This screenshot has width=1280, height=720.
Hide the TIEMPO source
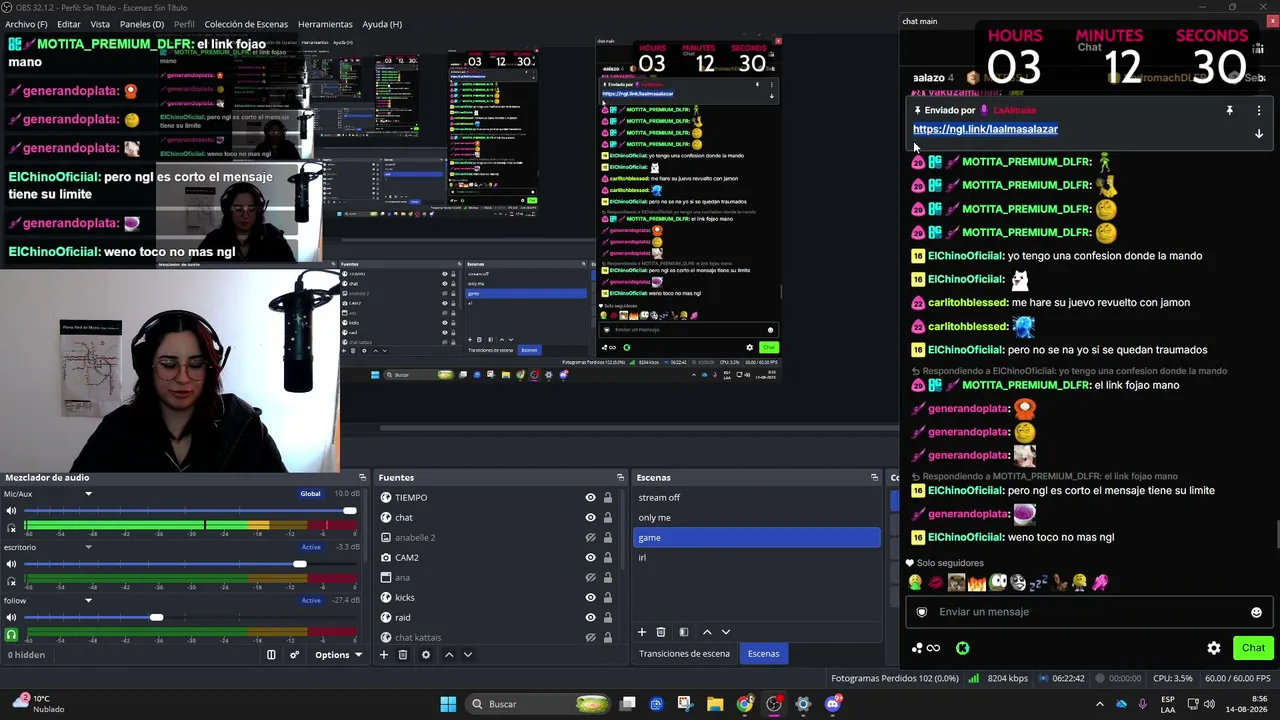coord(590,498)
